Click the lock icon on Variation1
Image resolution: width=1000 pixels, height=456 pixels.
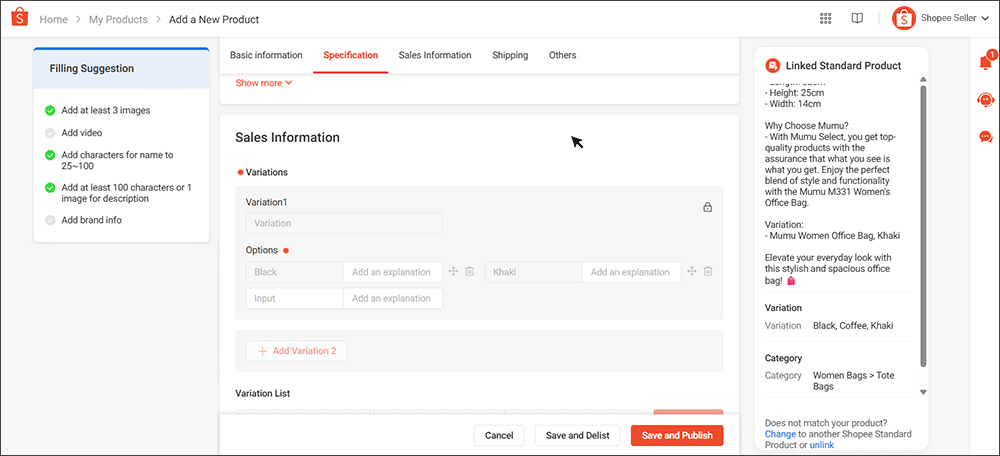click(x=707, y=208)
